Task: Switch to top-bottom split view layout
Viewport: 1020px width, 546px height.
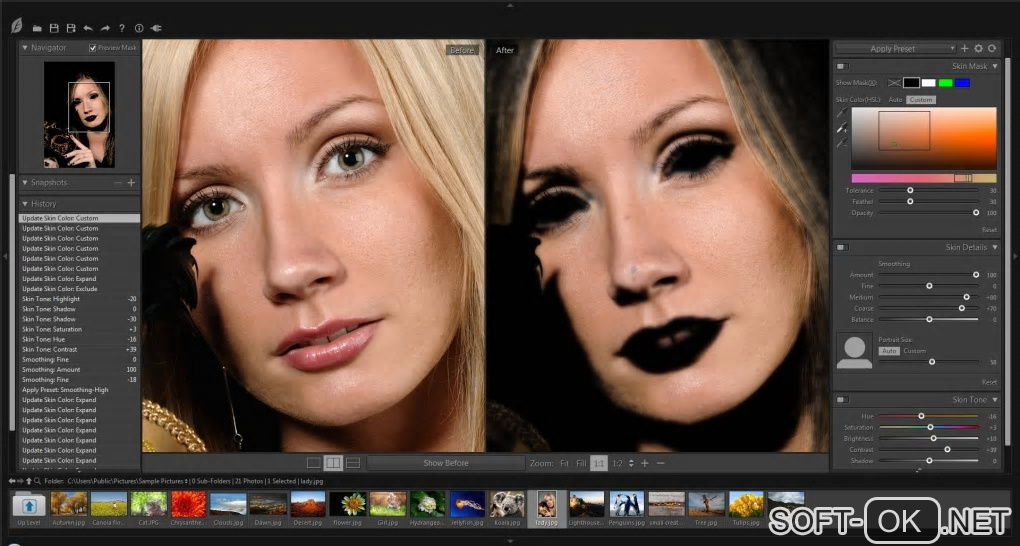Action: pos(353,463)
